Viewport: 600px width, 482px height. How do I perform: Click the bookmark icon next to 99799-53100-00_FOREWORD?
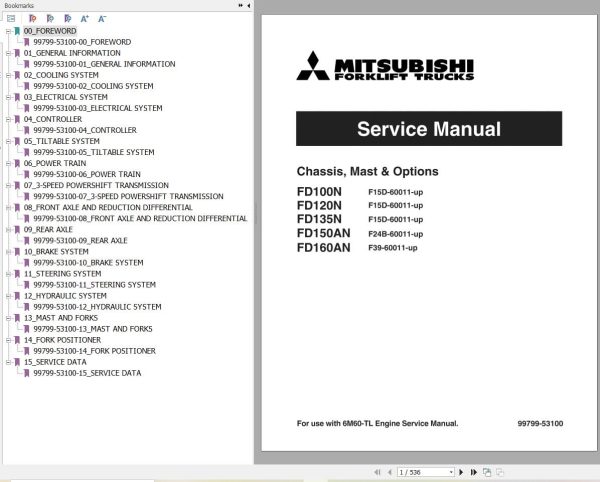pyautogui.click(x=27, y=42)
